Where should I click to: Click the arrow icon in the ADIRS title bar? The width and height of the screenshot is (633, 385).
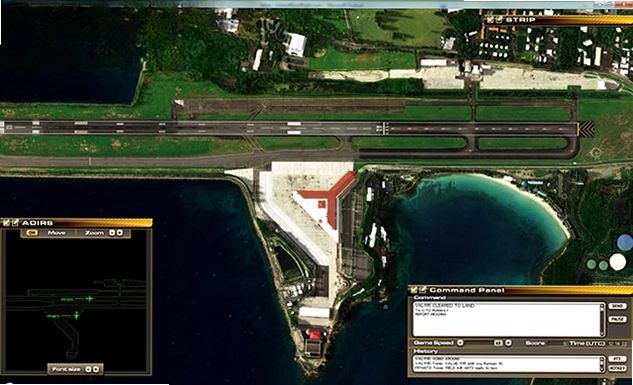tap(6, 223)
